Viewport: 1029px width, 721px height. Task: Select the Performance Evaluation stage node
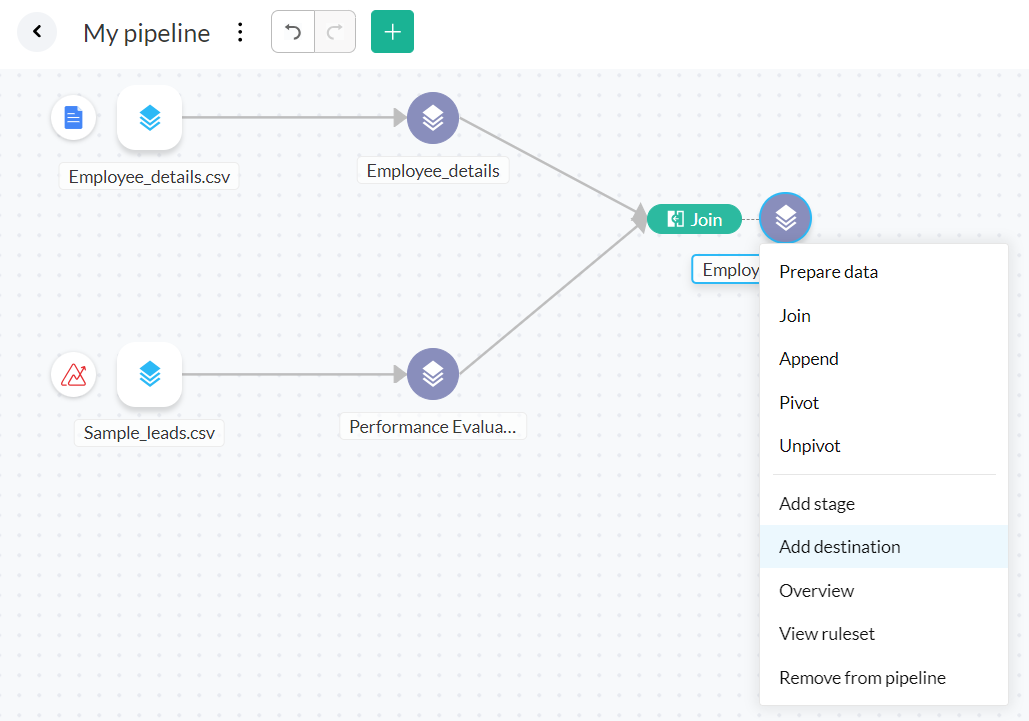pos(433,374)
